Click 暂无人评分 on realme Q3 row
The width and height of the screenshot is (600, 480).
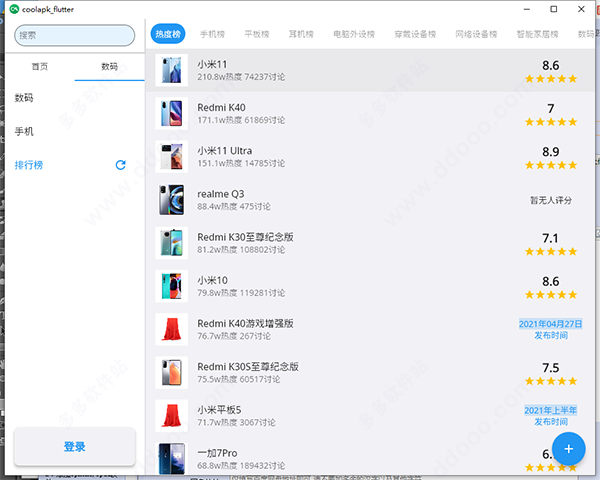coord(551,200)
